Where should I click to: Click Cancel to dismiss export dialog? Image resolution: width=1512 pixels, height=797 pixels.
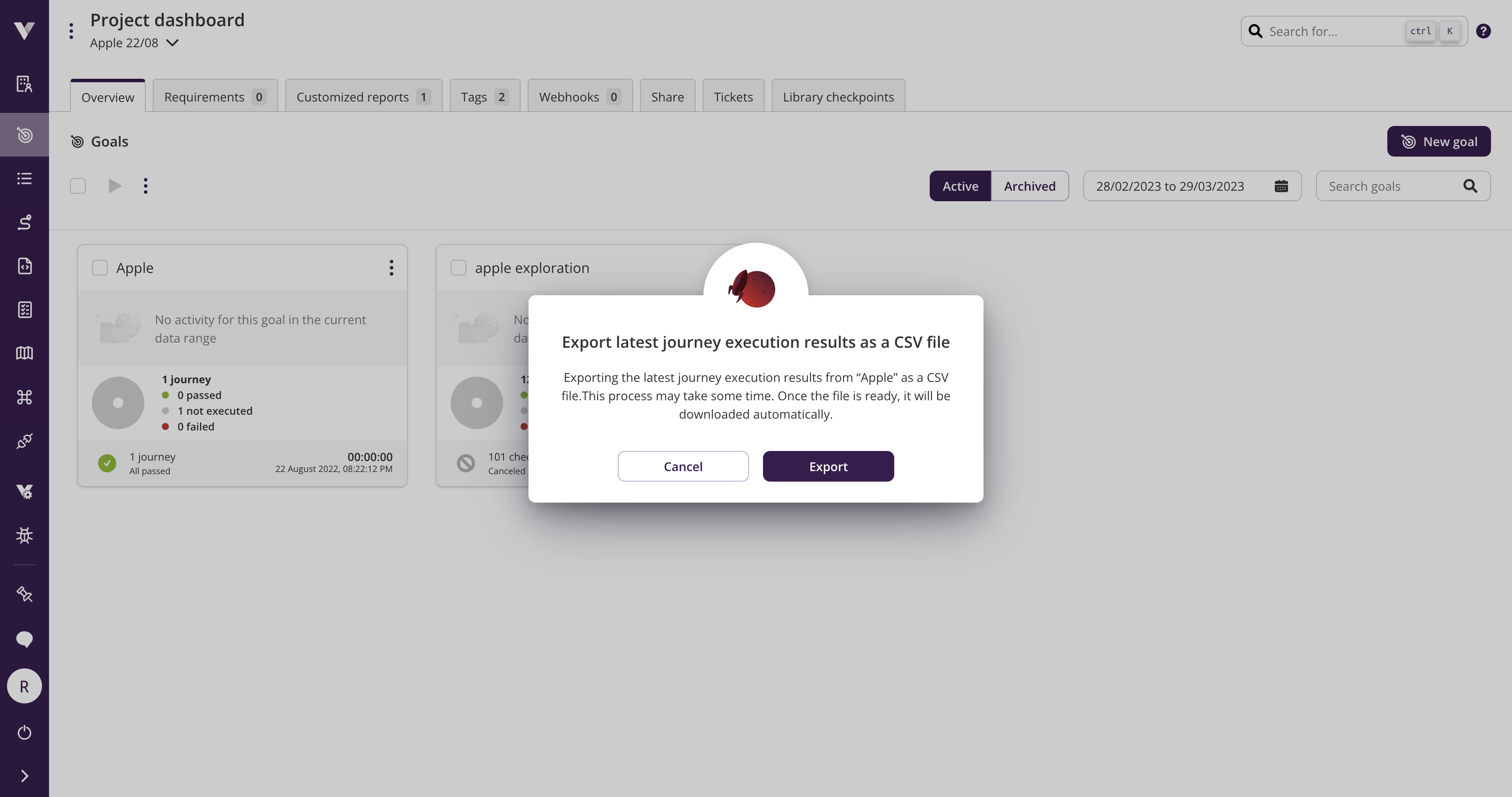[683, 466]
